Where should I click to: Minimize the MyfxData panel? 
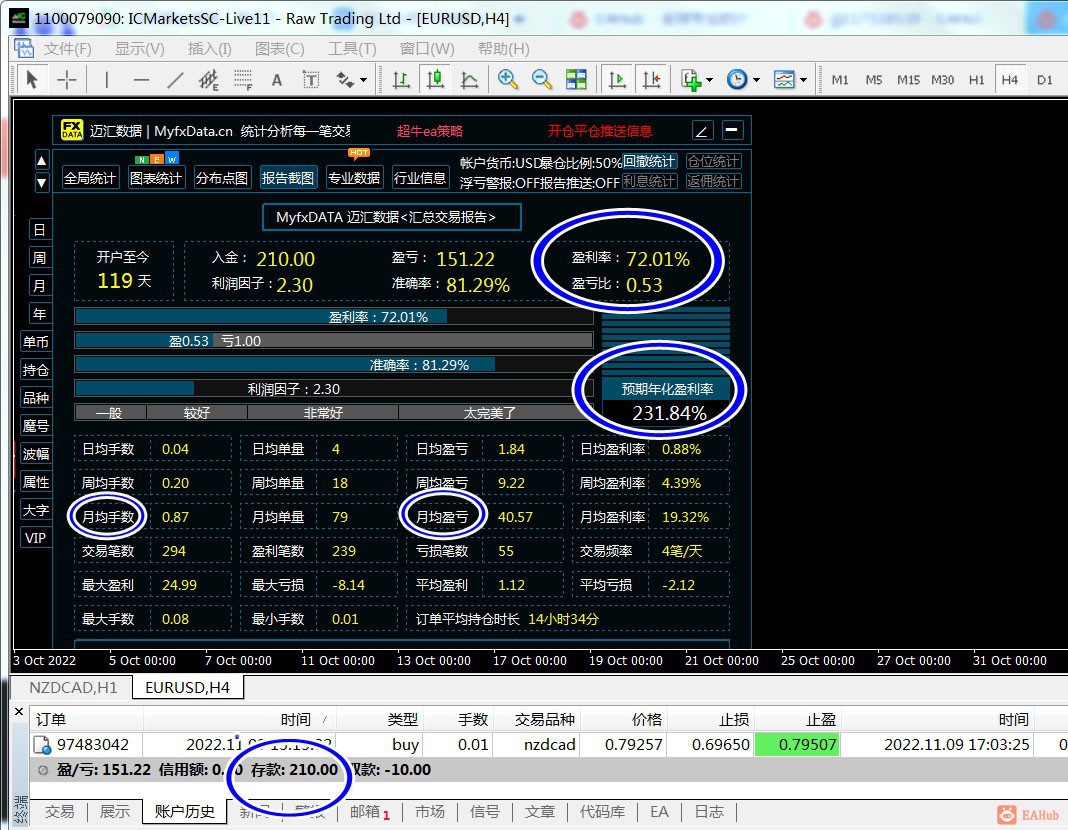(732, 129)
